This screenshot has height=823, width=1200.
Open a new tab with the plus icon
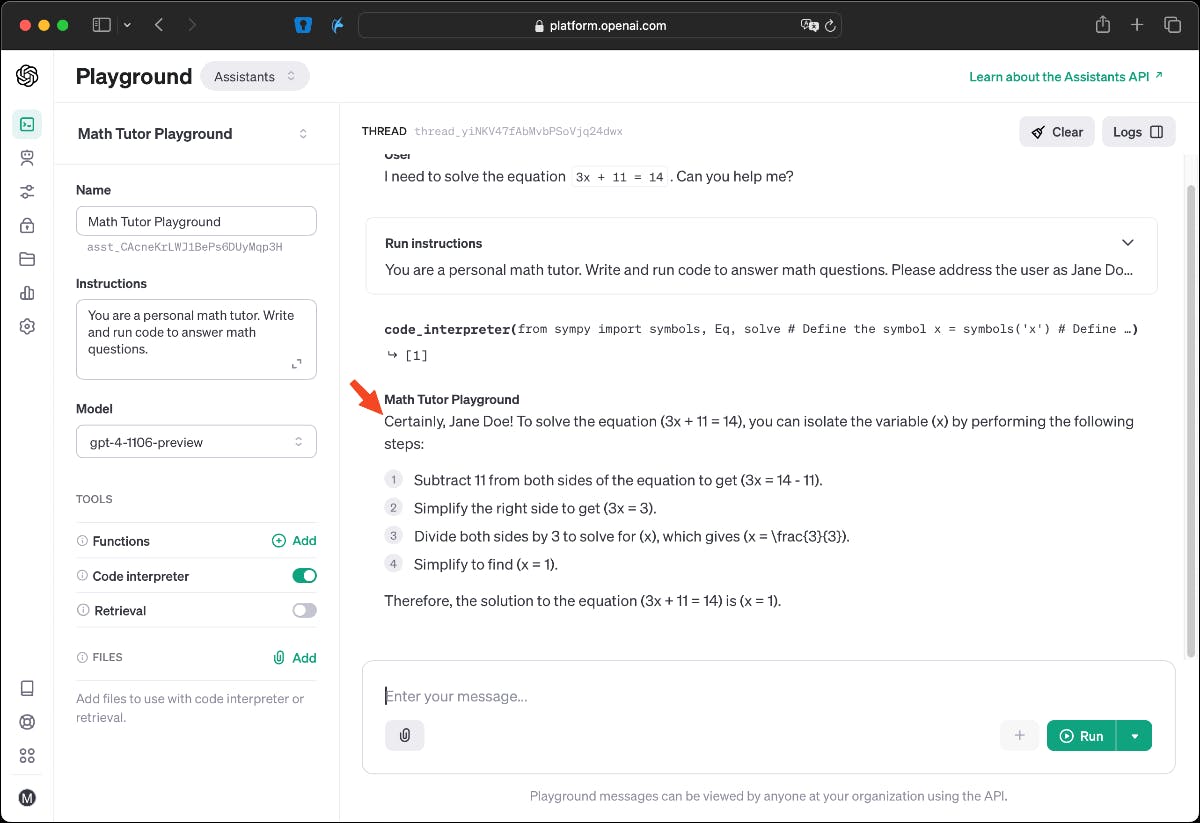(1137, 25)
